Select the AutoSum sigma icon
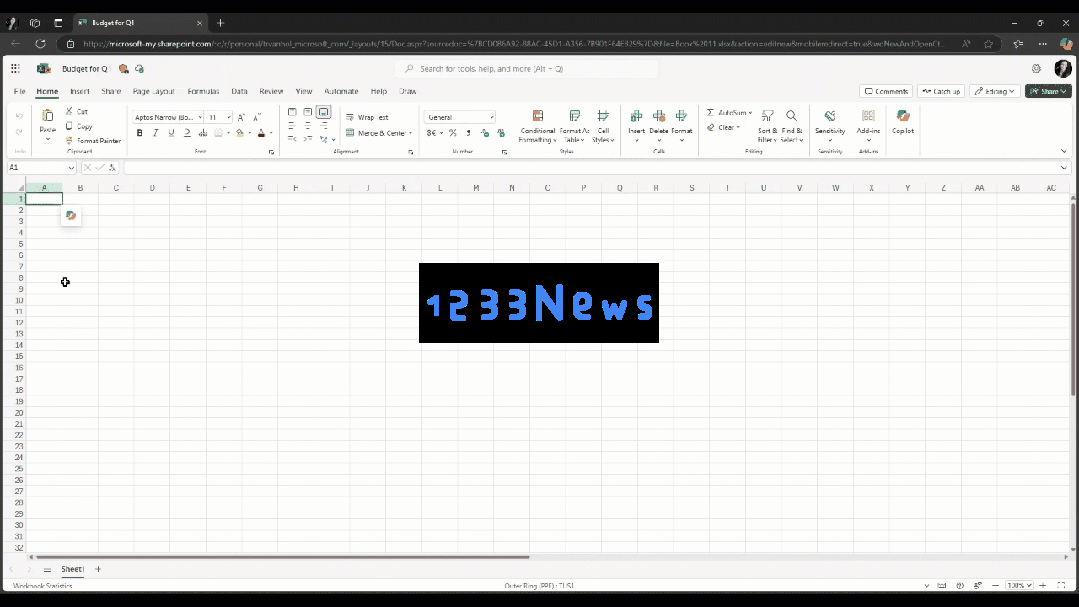Image resolution: width=1079 pixels, height=607 pixels. tap(710, 112)
